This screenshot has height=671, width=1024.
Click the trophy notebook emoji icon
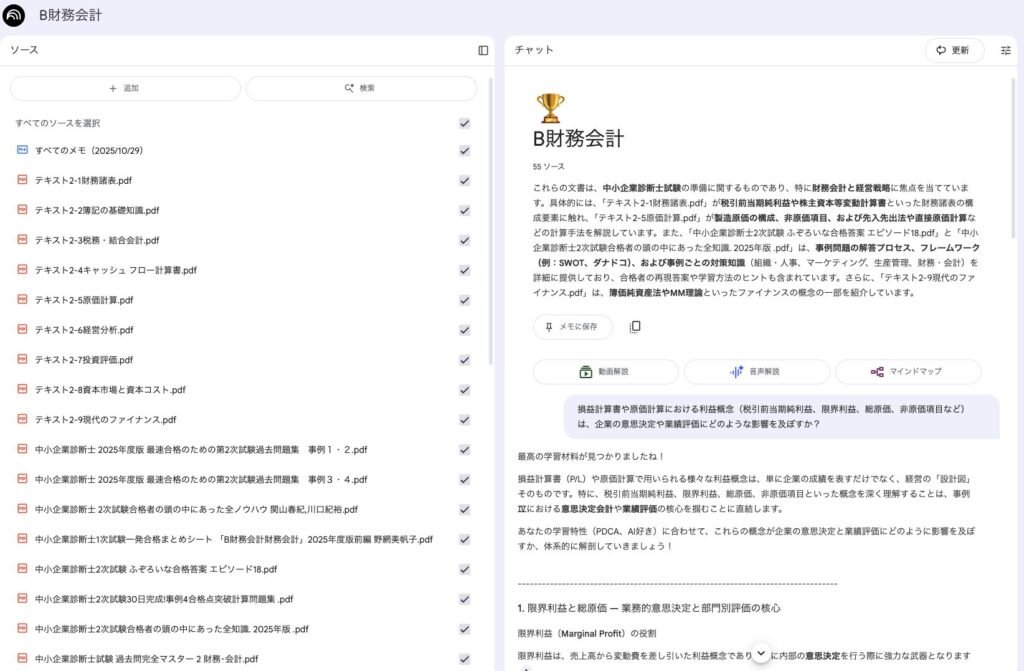(549, 107)
